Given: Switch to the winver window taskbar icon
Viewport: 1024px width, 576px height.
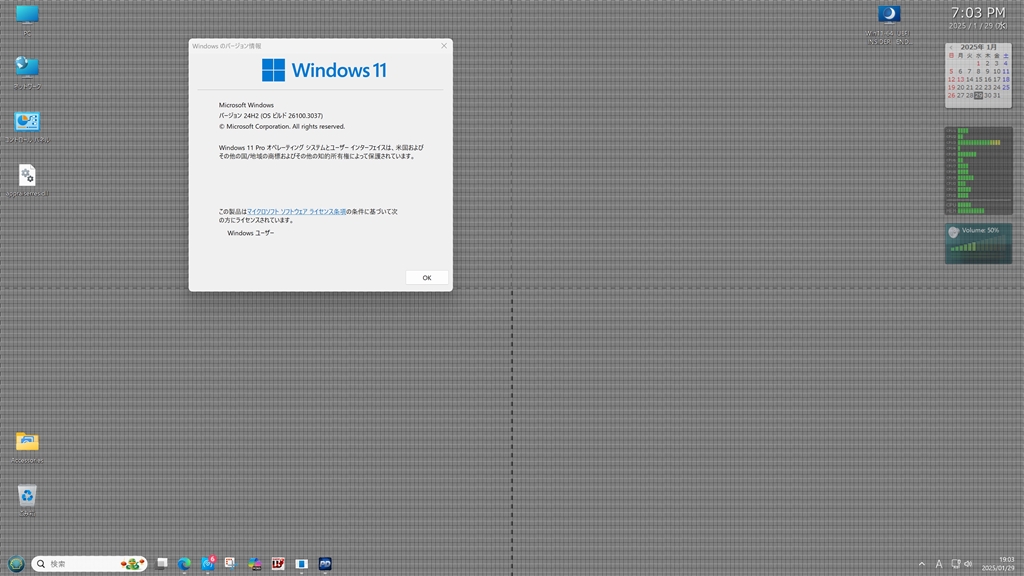Looking at the screenshot, I should pyautogui.click(x=302, y=564).
